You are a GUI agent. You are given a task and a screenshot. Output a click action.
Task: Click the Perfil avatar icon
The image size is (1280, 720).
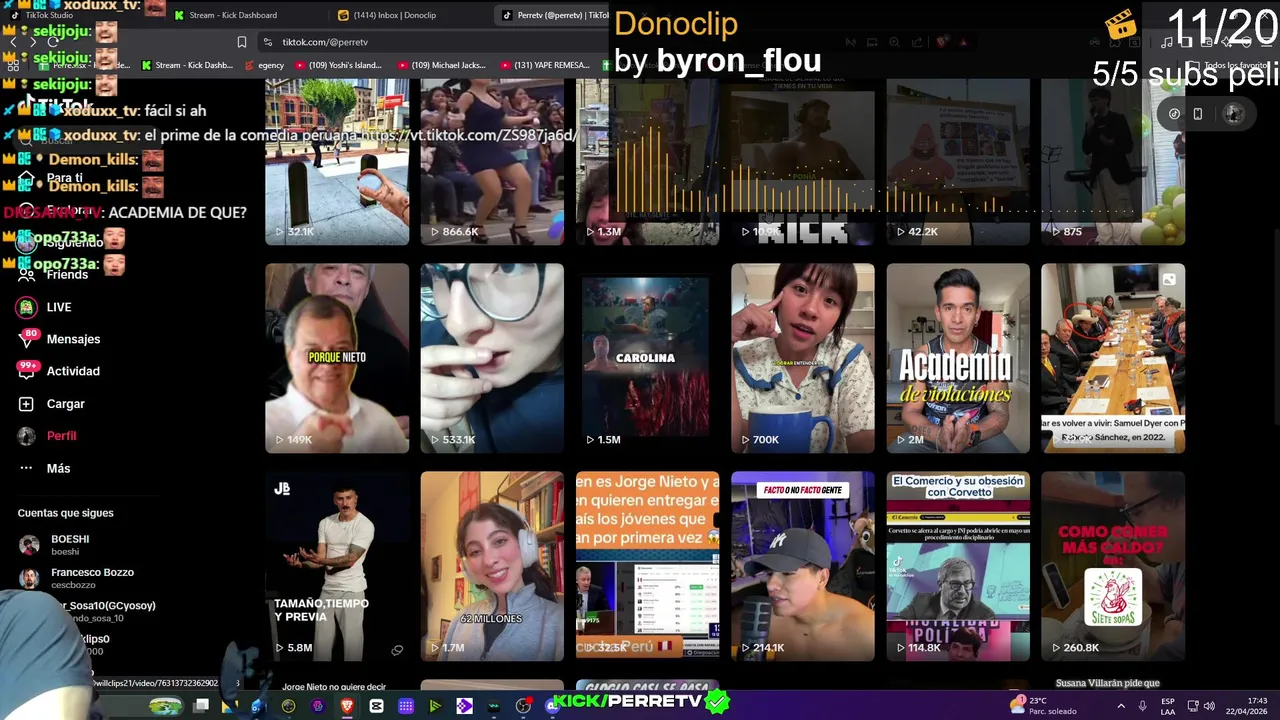[27, 436]
